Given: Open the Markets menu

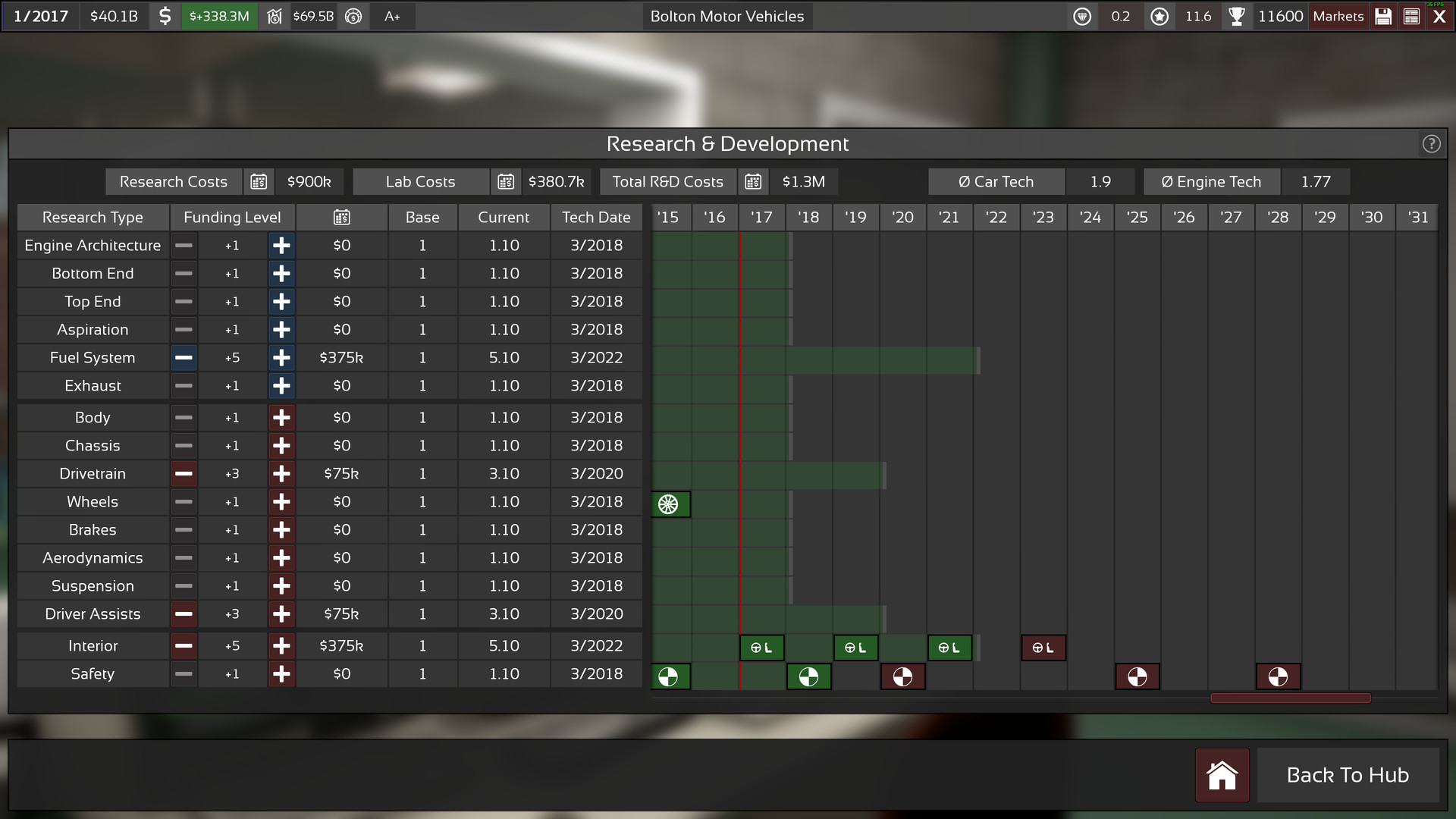Looking at the screenshot, I should pos(1338,17).
